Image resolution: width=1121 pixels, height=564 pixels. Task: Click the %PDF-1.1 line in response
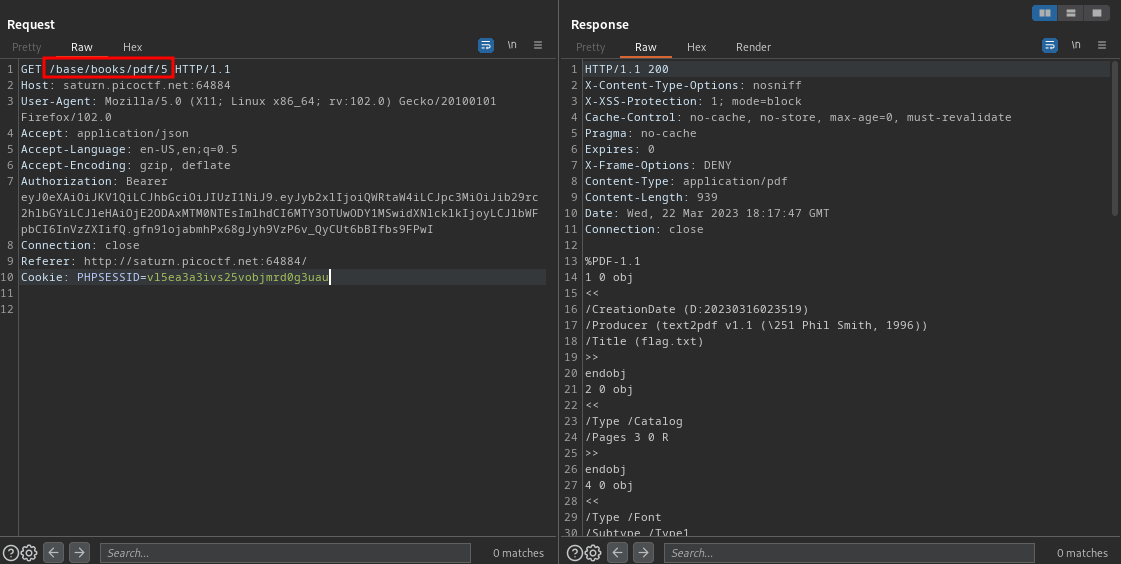click(x=613, y=262)
